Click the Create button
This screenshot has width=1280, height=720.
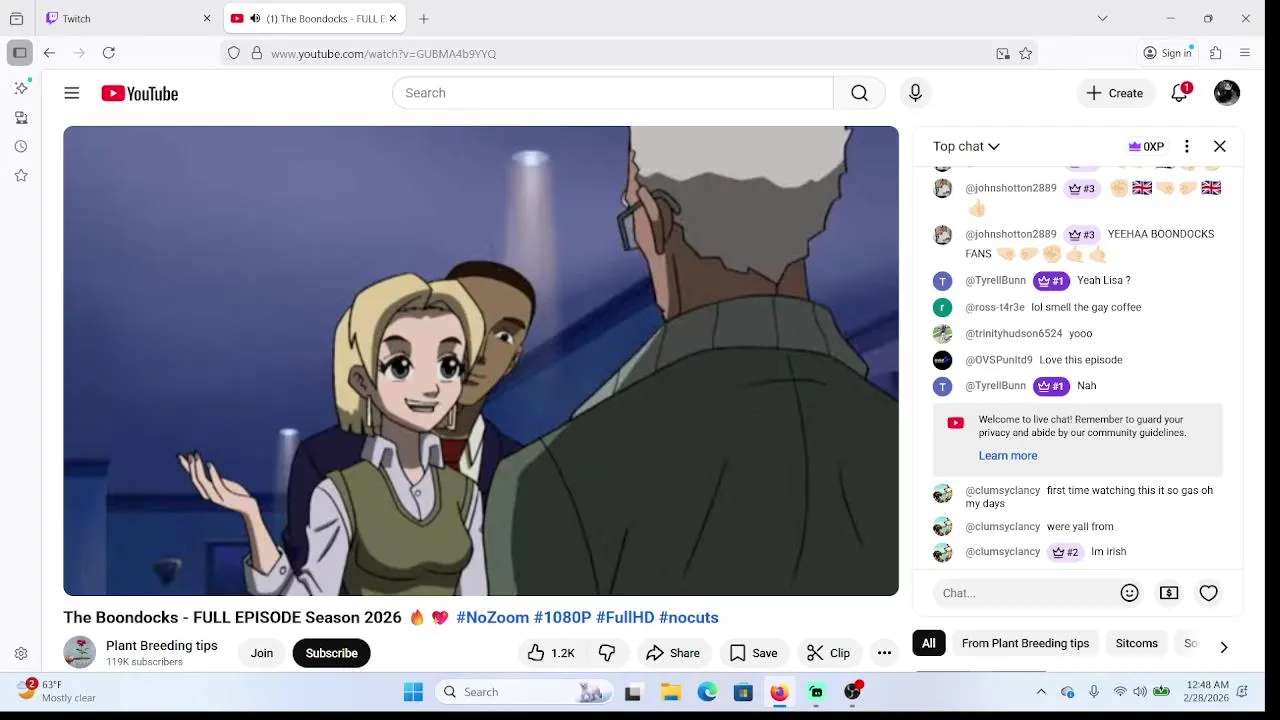click(1115, 93)
